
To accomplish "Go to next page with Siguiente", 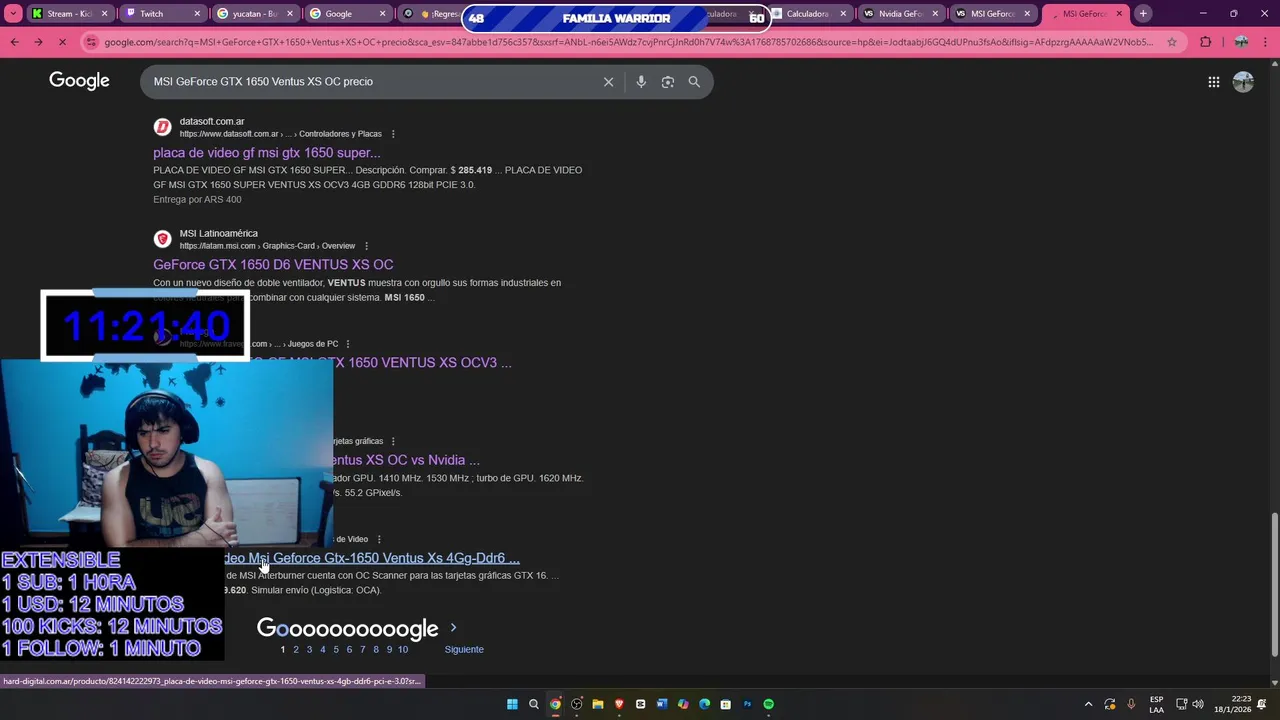I will click(x=464, y=650).
